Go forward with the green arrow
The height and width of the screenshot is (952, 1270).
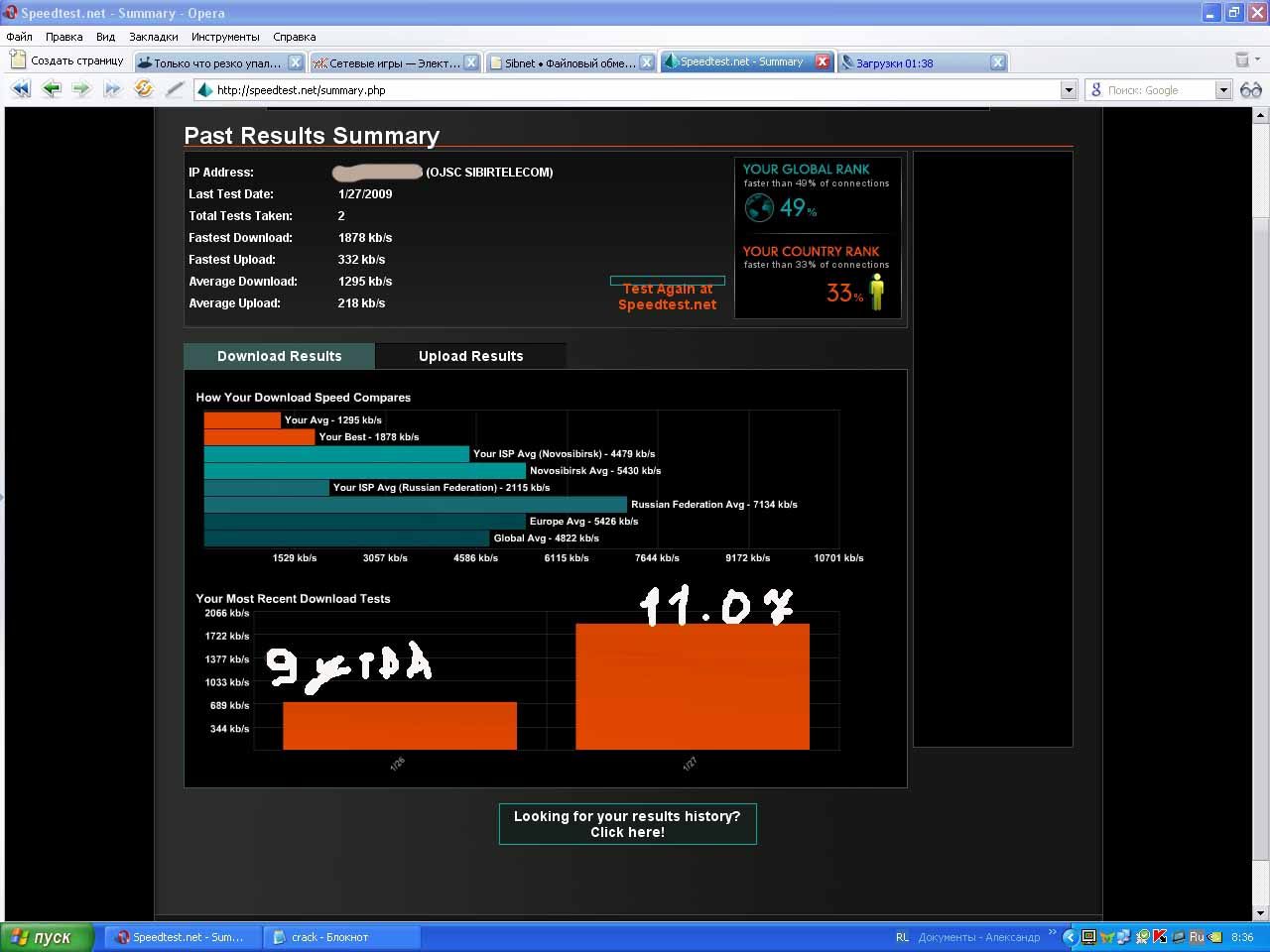(81, 89)
